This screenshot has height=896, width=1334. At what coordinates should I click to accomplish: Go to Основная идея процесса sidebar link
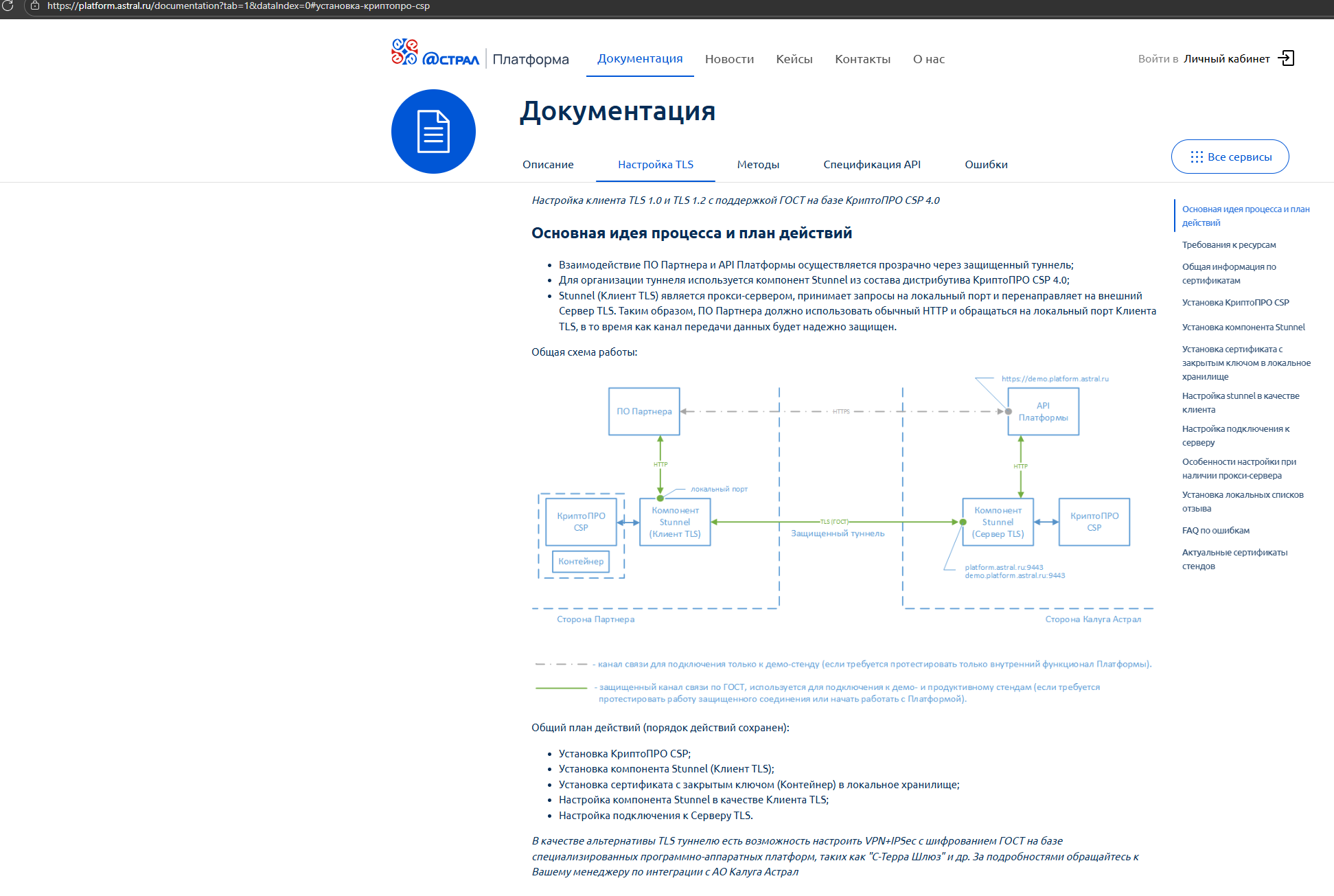(1245, 216)
